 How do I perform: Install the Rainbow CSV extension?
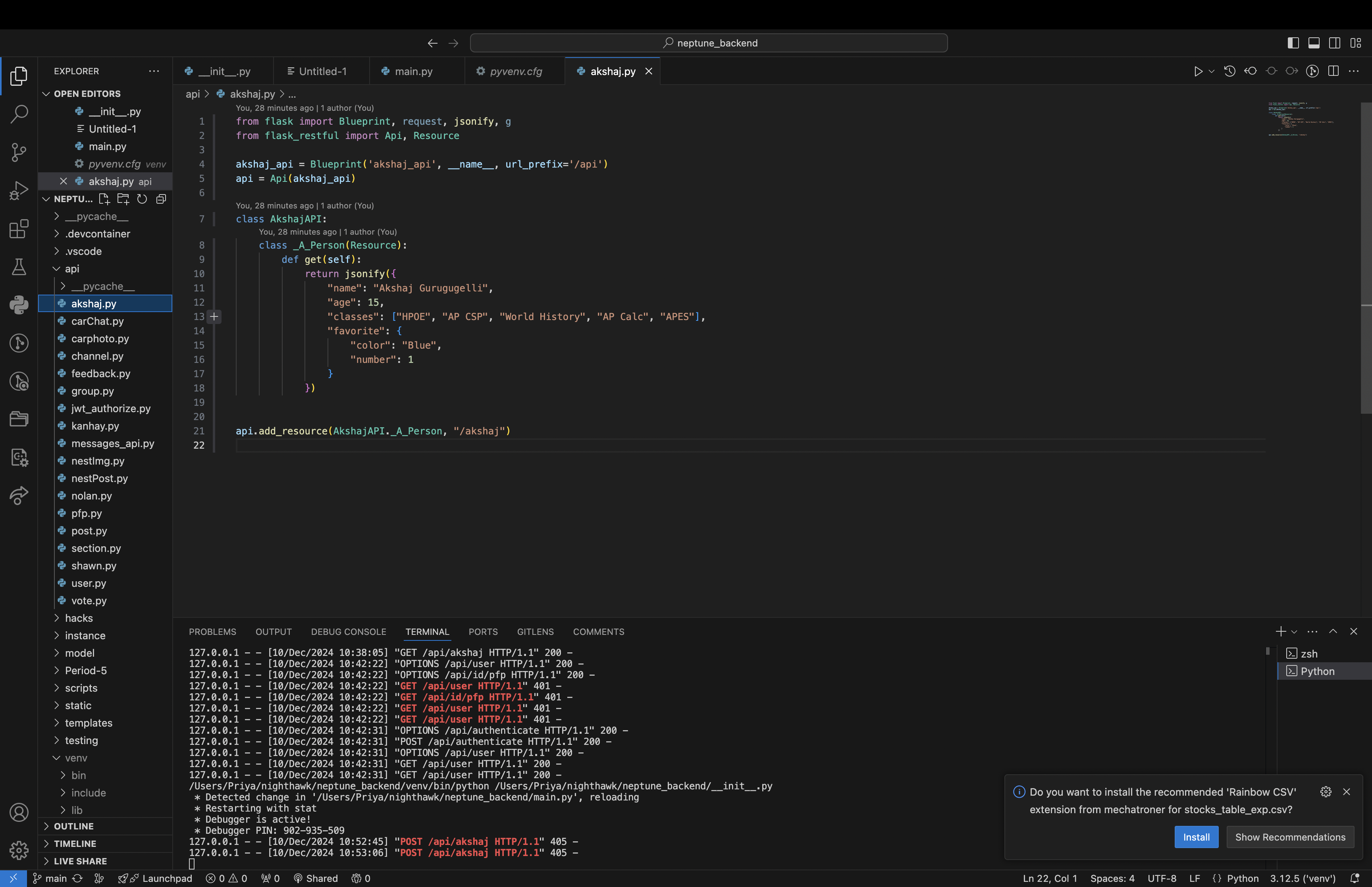click(1196, 837)
